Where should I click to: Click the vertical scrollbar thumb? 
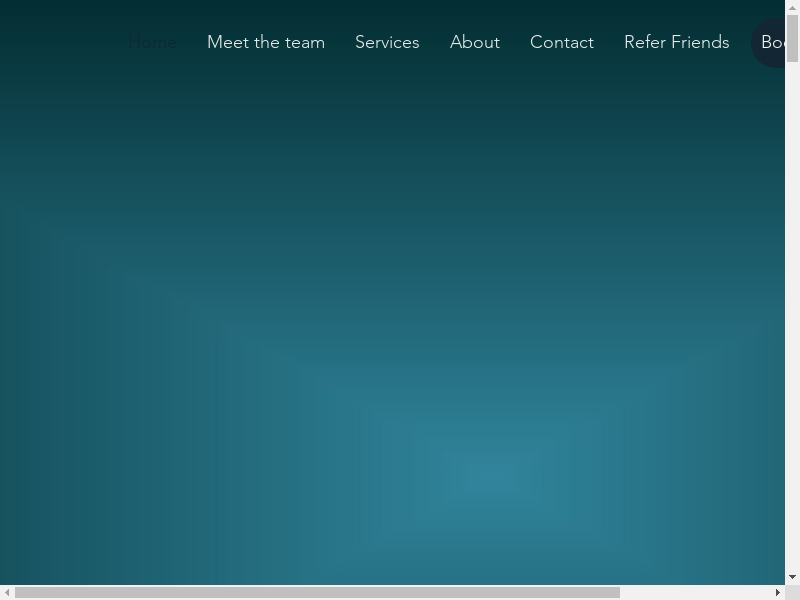point(792,38)
